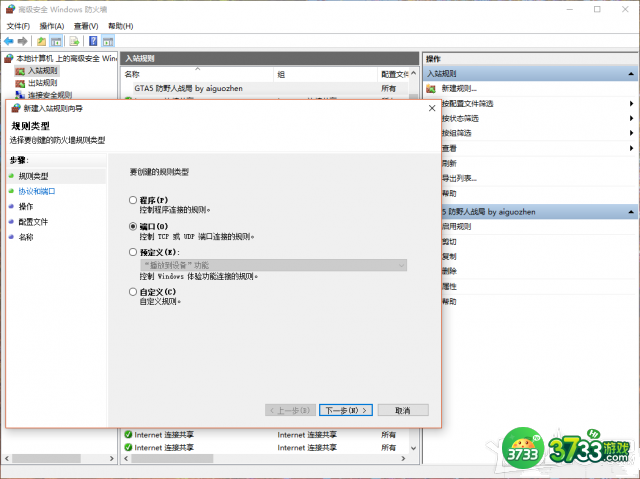Open the Help toolbar icon
Screen dimensions: 640x479
tap(93, 41)
